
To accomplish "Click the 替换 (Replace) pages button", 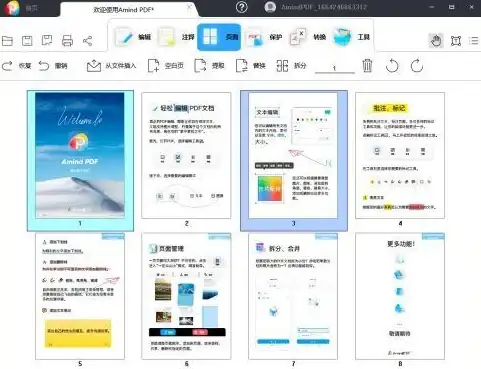I will click(251, 66).
